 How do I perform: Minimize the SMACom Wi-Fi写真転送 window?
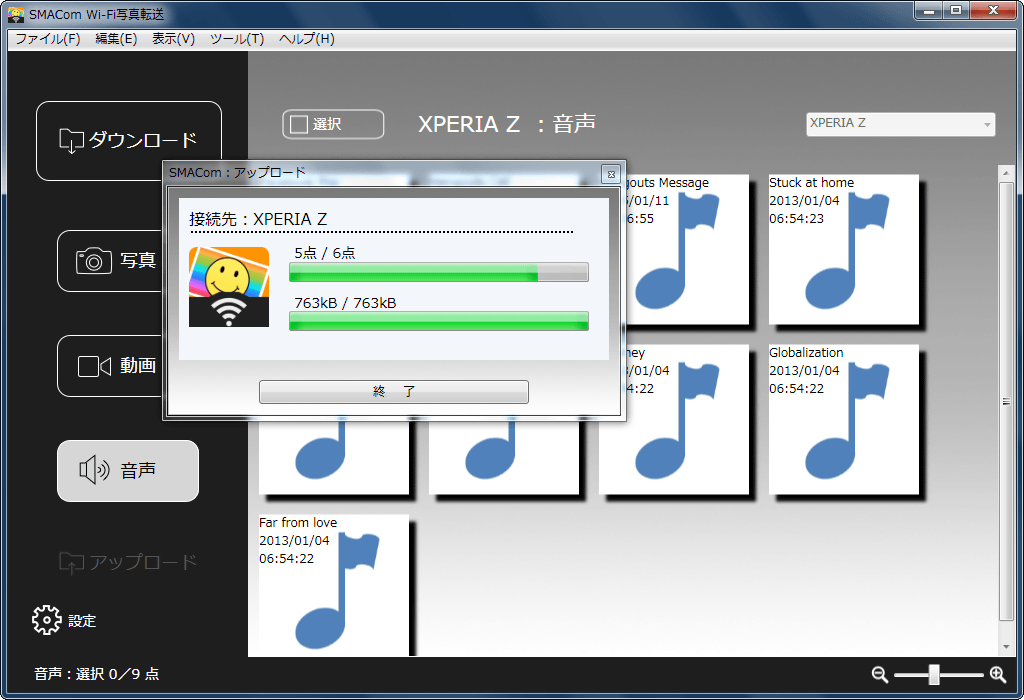[x=929, y=11]
